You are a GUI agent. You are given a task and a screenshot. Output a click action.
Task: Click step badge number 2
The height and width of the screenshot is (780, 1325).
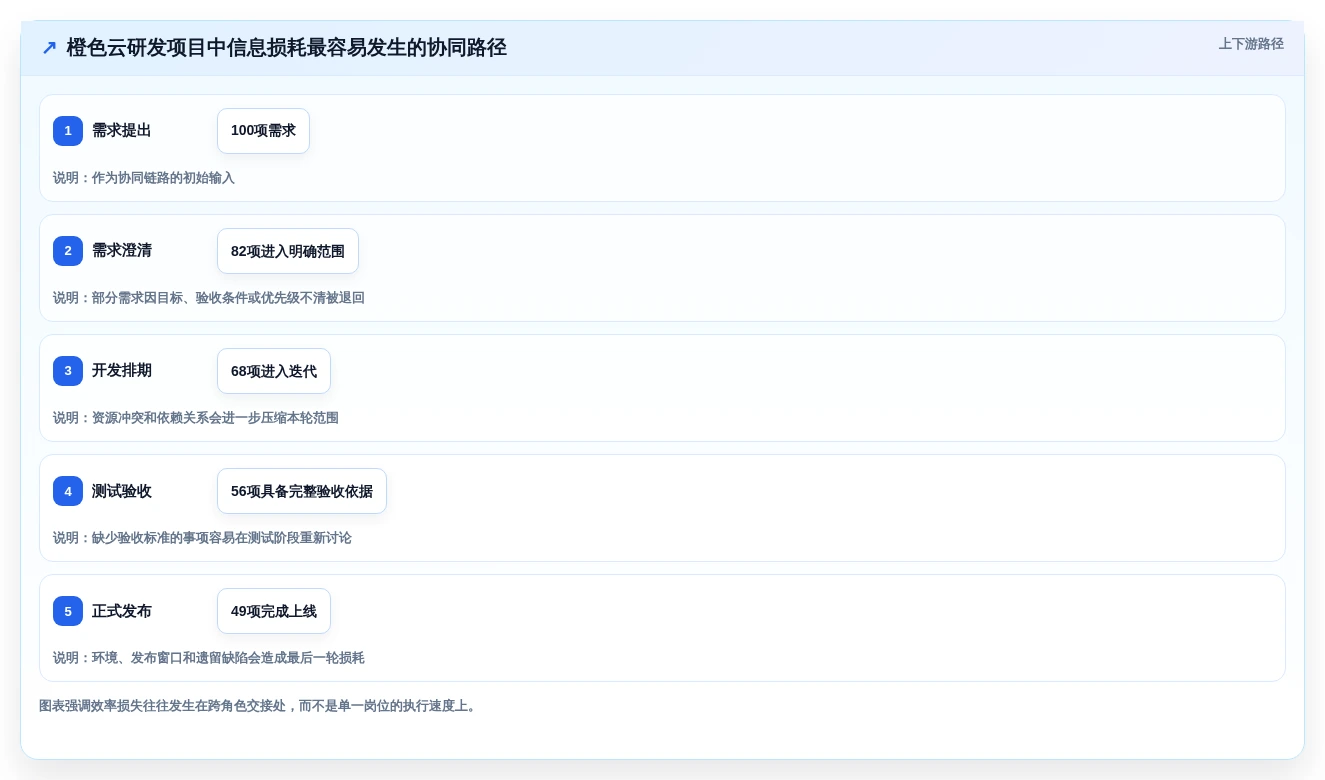(68, 251)
